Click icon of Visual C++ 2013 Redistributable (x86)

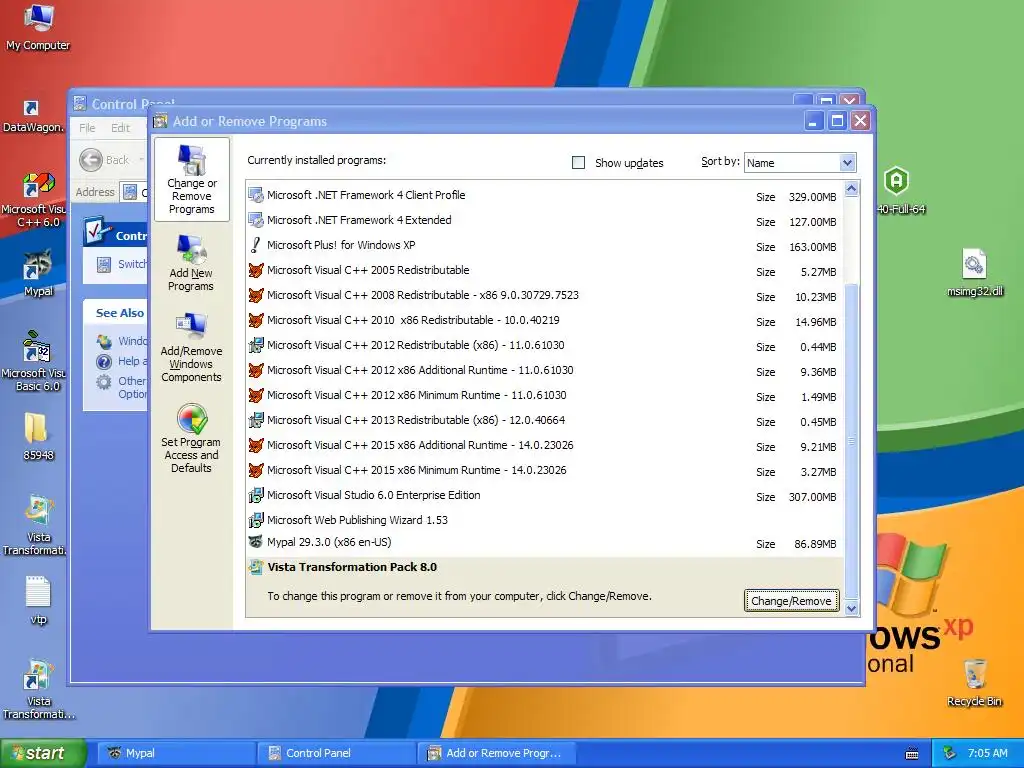pos(256,420)
